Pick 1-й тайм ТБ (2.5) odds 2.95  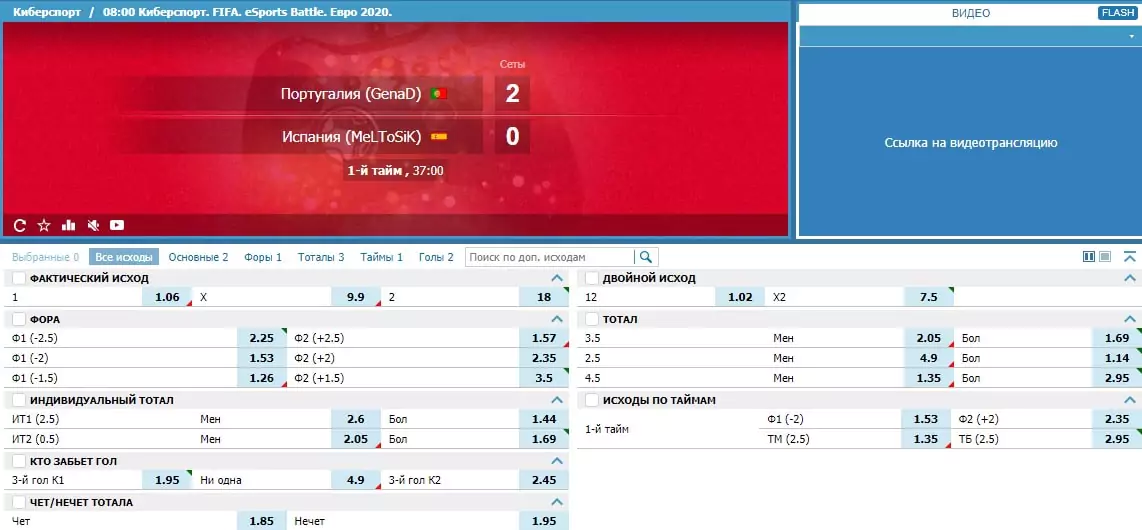pos(1117,439)
